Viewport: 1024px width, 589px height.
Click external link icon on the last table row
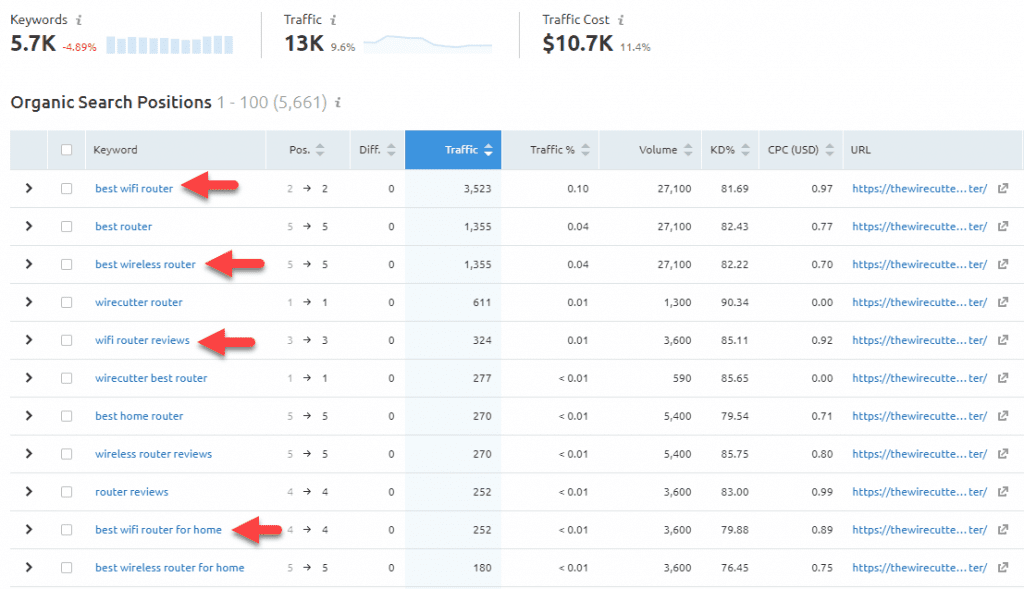1003,567
